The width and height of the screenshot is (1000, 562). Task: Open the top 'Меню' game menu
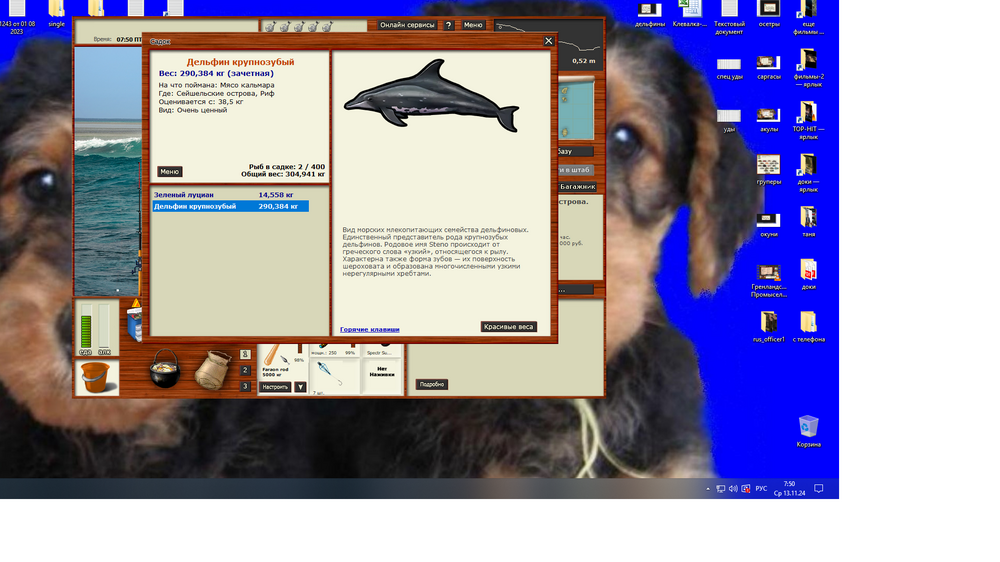pyautogui.click(x=473, y=25)
